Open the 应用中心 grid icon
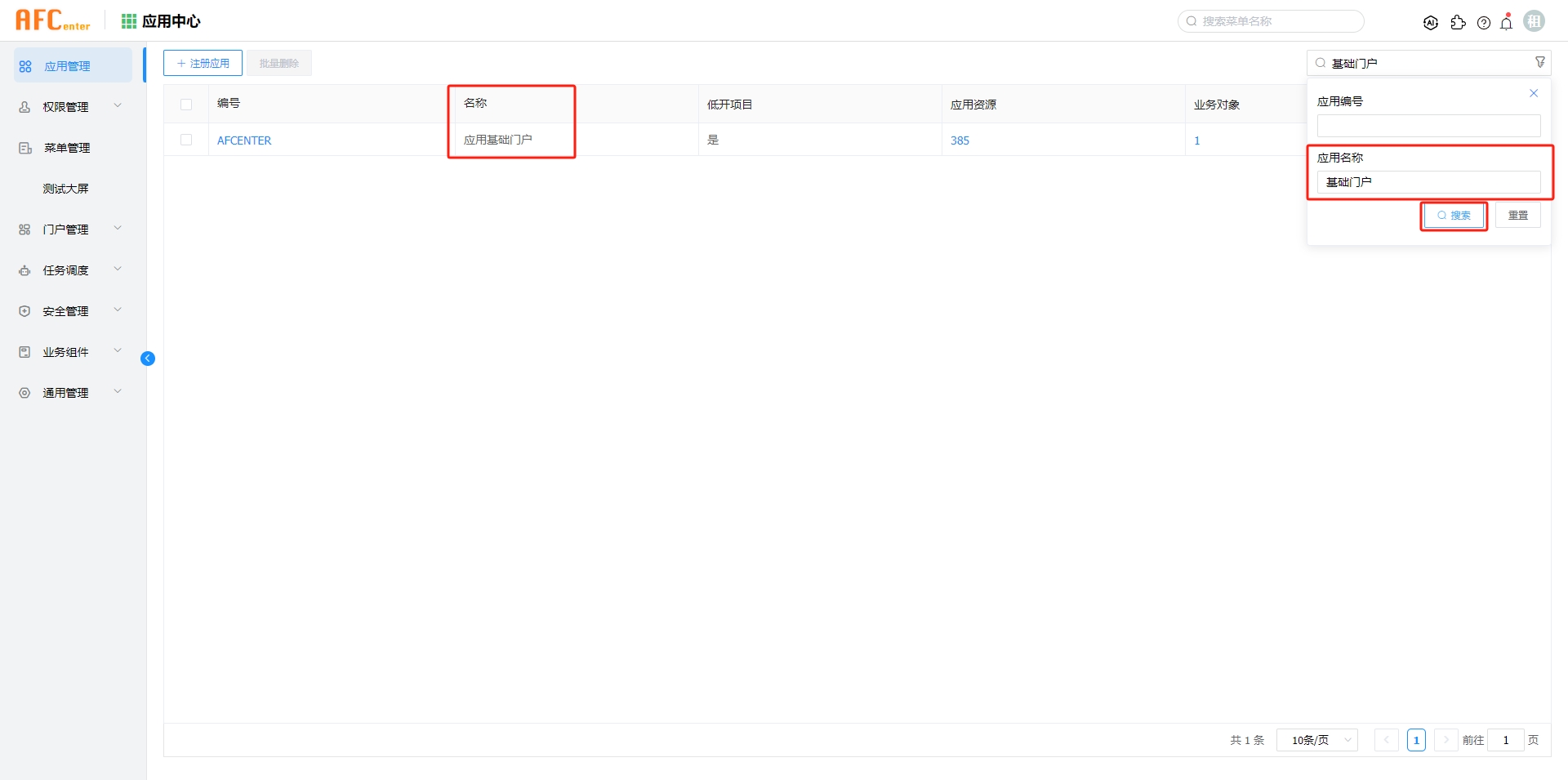The image size is (1568, 780). click(x=129, y=21)
